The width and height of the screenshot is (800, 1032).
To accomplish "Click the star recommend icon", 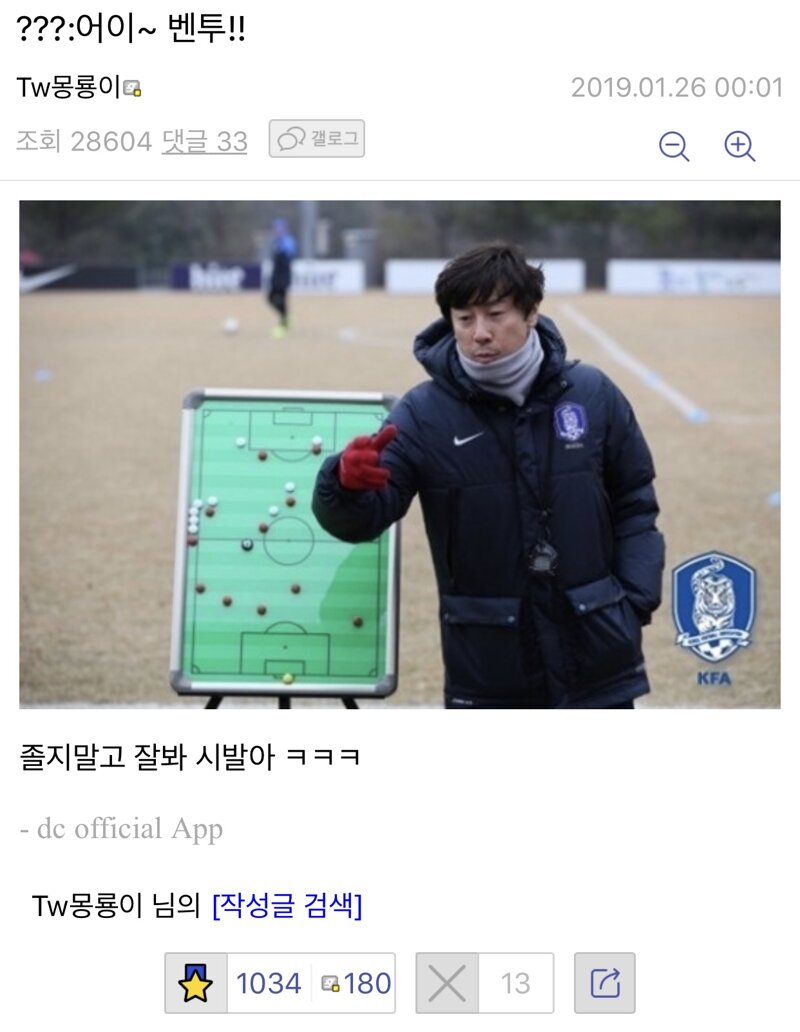I will [195, 983].
